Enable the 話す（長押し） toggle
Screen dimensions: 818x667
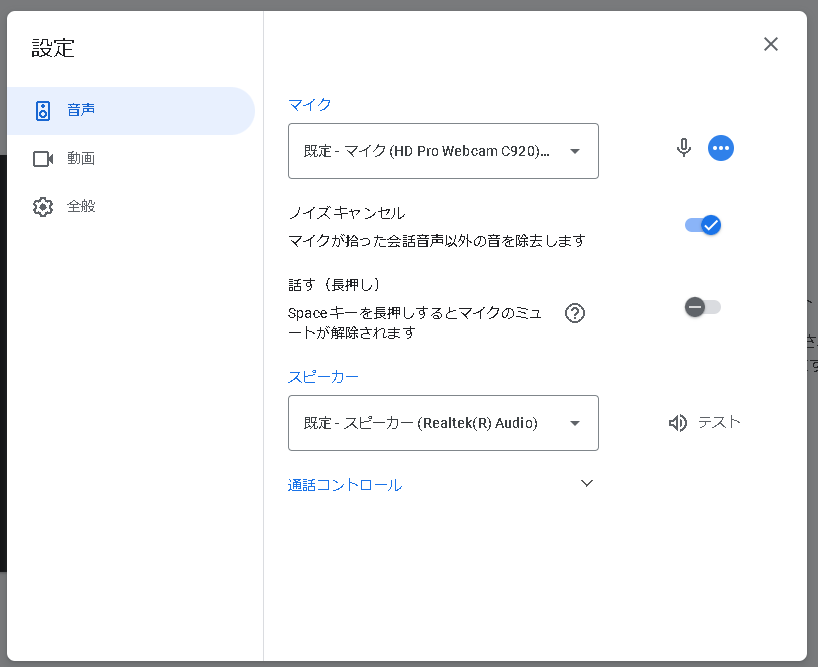tap(703, 307)
